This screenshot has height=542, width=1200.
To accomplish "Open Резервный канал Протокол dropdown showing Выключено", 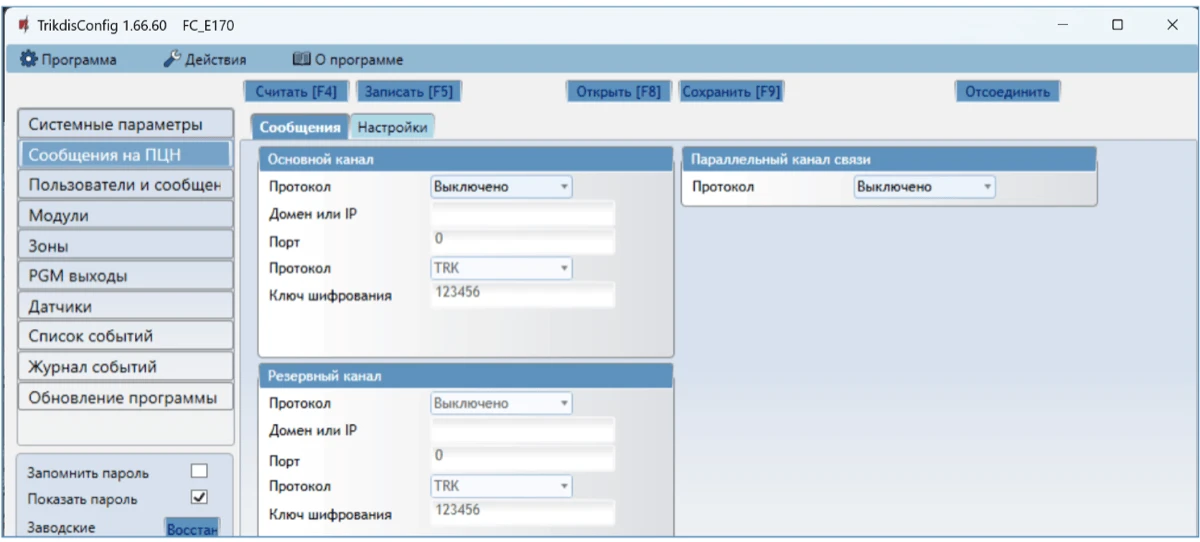I will tap(501, 403).
